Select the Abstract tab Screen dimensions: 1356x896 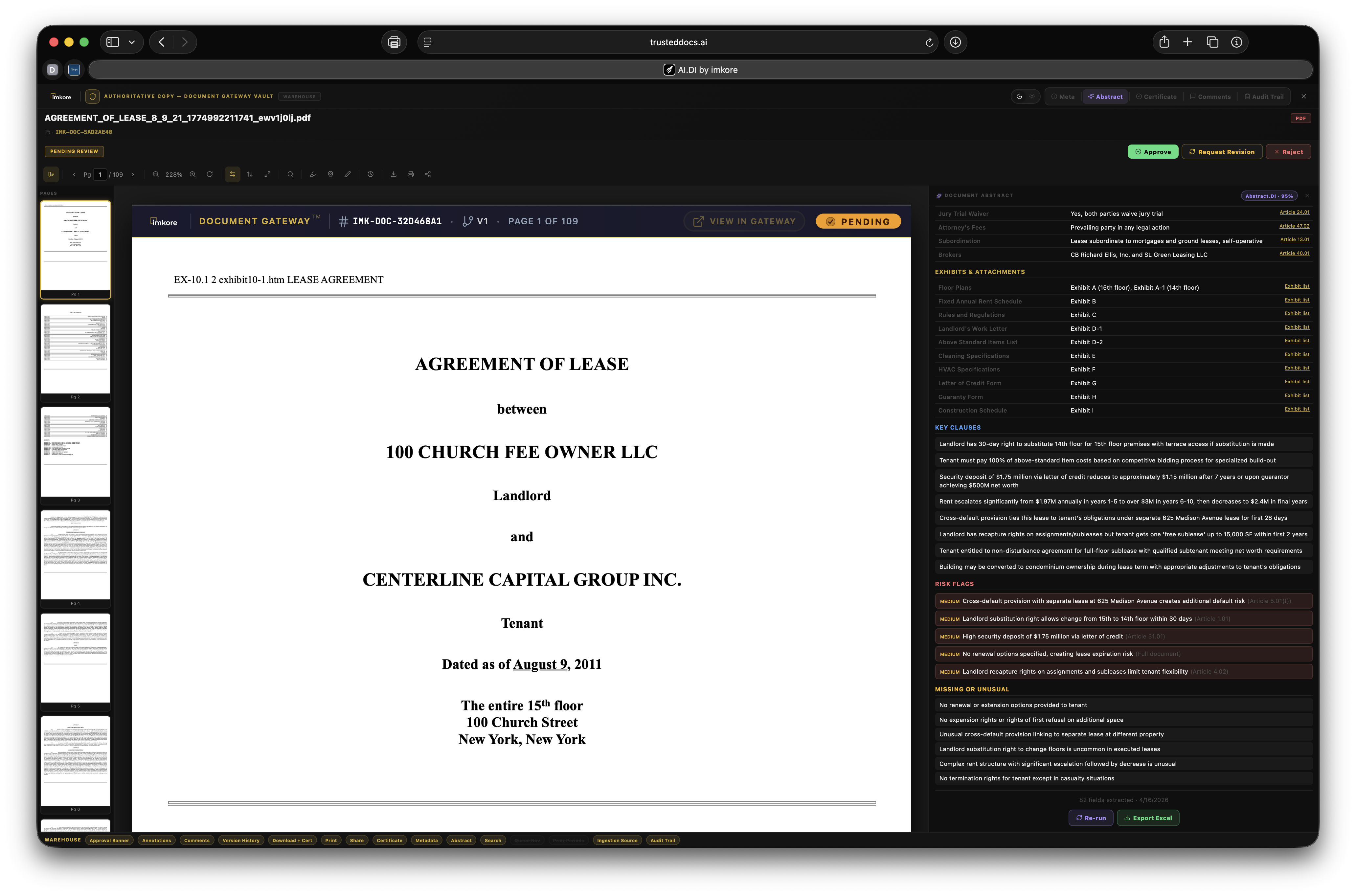[x=1105, y=97]
